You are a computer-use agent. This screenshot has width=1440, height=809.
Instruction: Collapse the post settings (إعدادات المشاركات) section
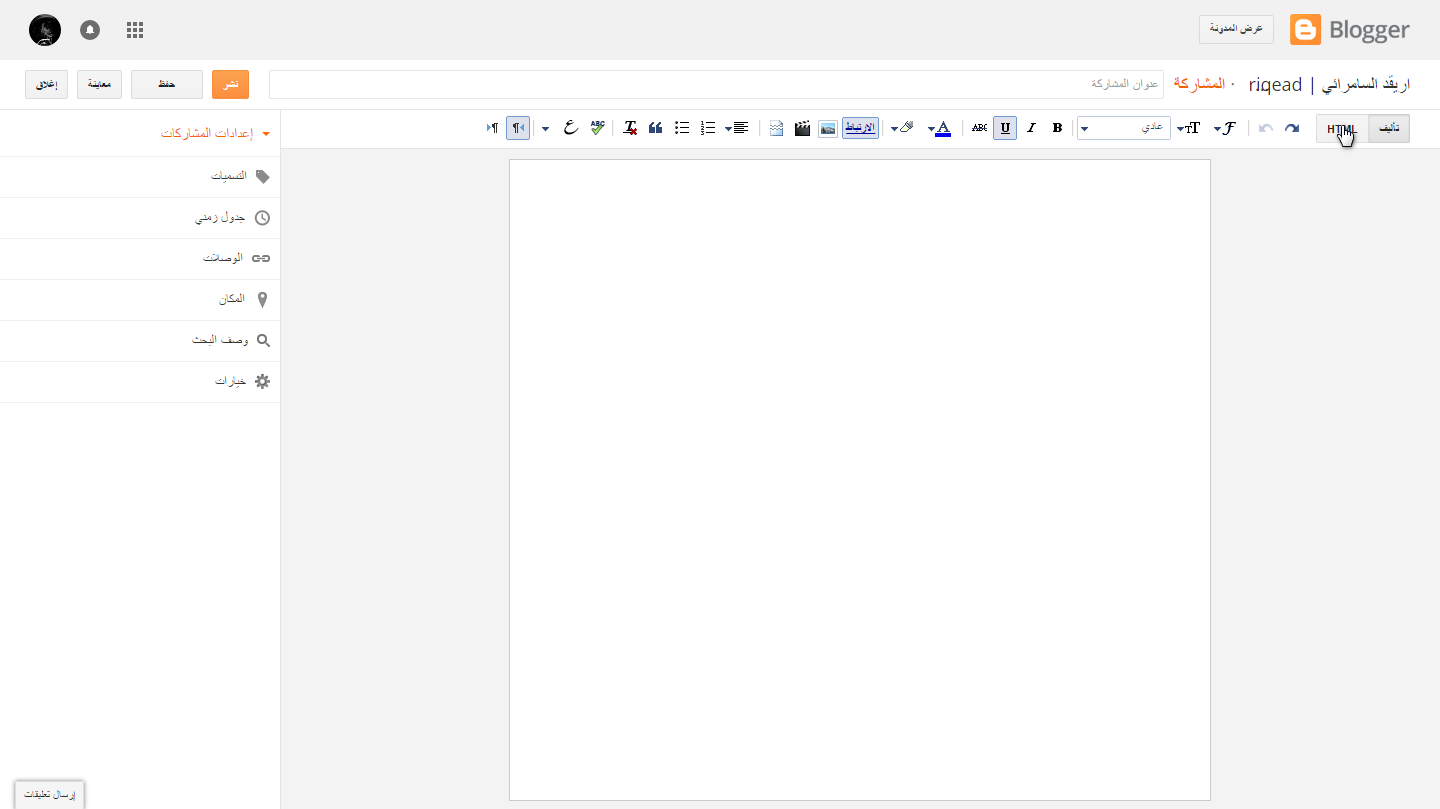click(x=215, y=133)
